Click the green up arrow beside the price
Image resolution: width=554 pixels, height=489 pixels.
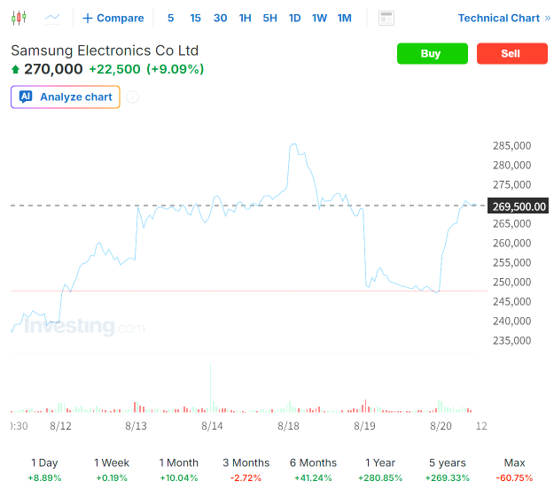coord(15,69)
